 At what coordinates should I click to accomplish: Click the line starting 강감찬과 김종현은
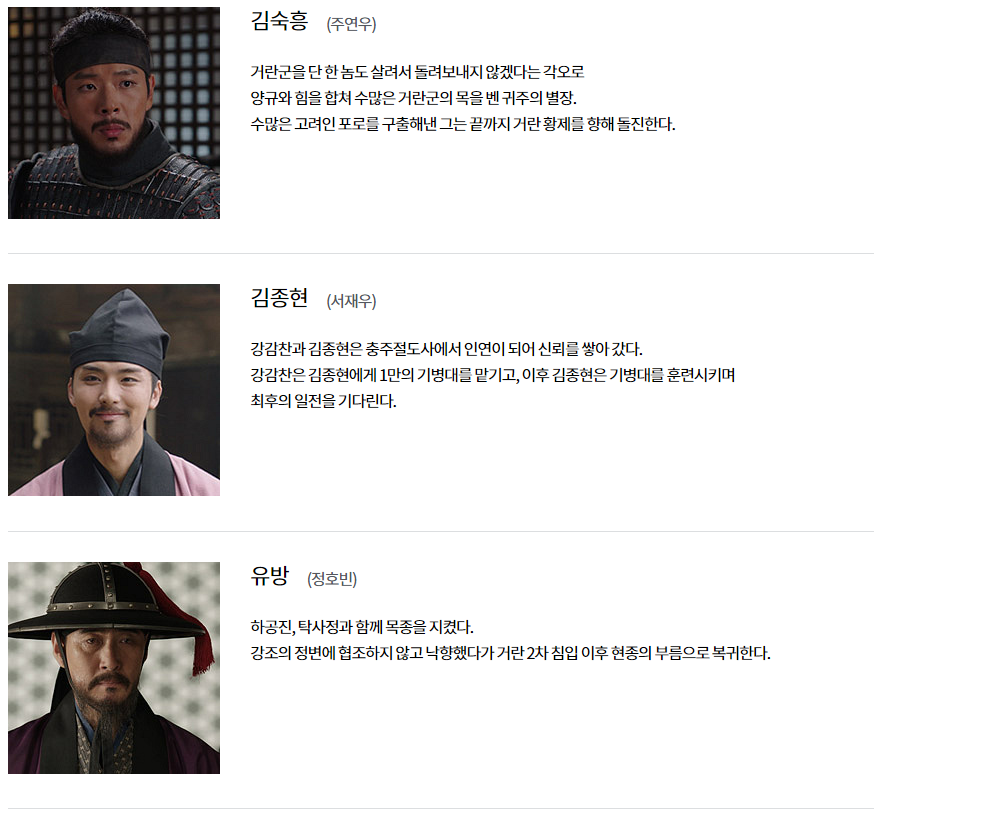point(447,349)
